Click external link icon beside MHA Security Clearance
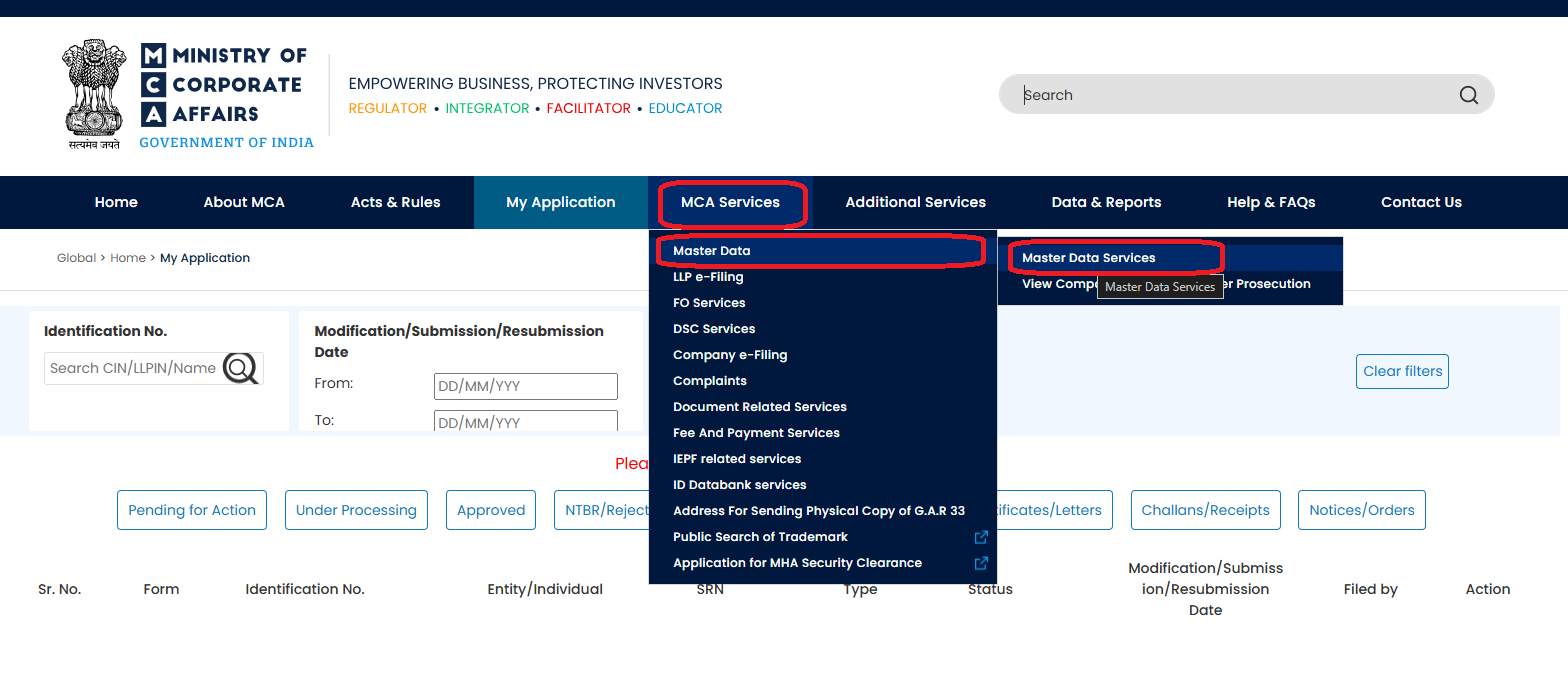The height and width of the screenshot is (676, 1568). pyautogui.click(x=981, y=563)
